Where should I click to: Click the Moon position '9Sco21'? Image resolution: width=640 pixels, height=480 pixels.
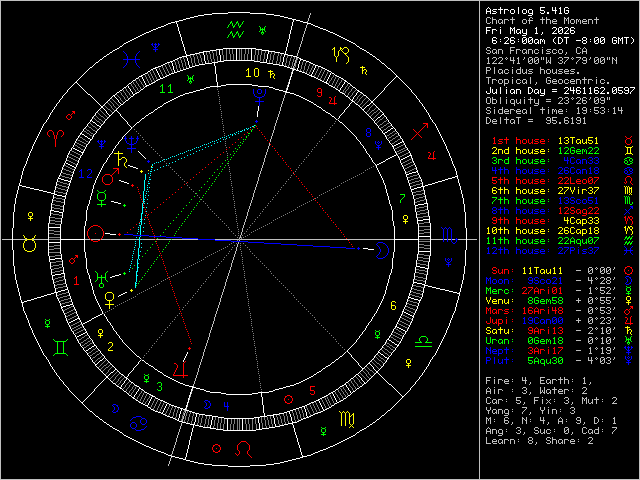tap(545, 281)
